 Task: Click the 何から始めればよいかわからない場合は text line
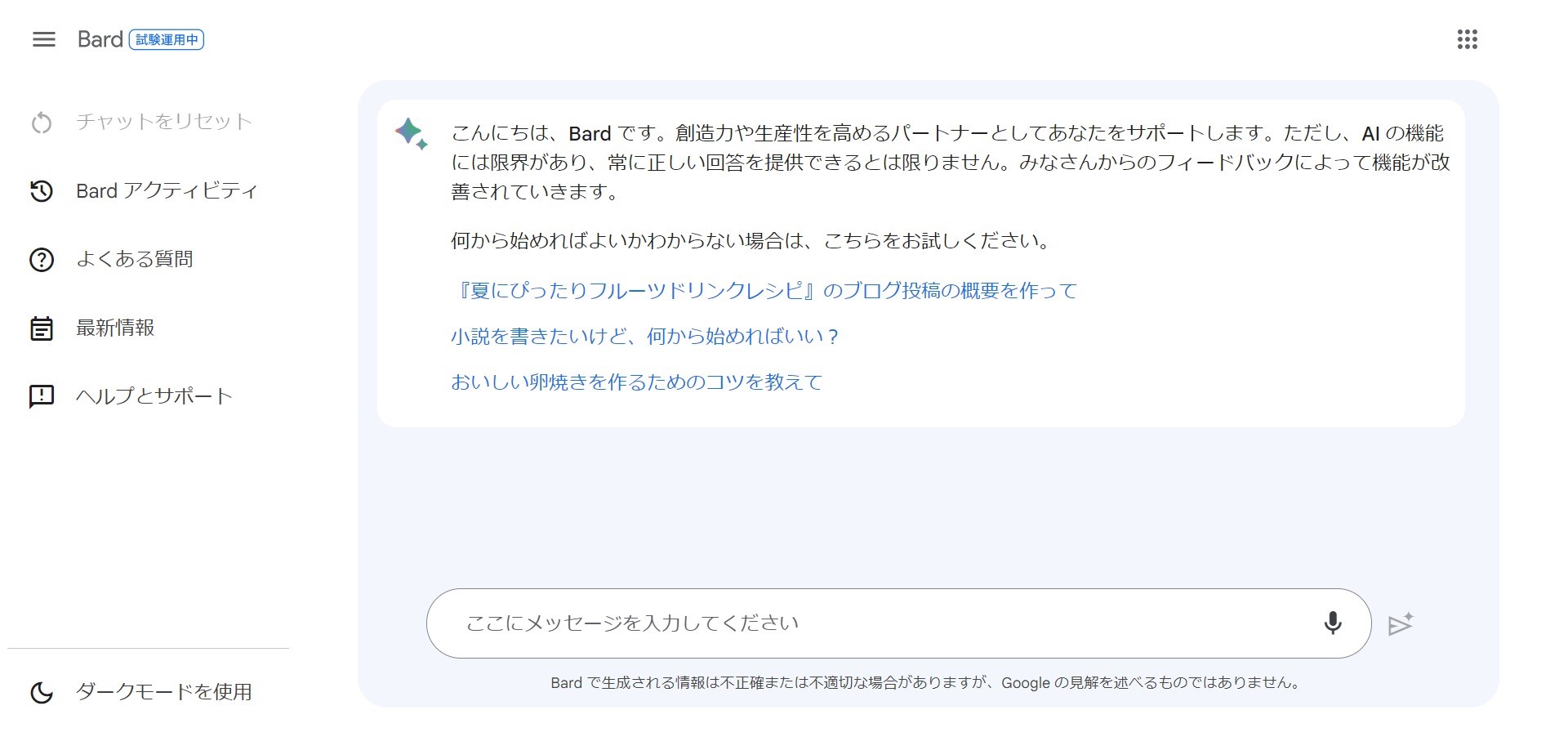tap(751, 241)
